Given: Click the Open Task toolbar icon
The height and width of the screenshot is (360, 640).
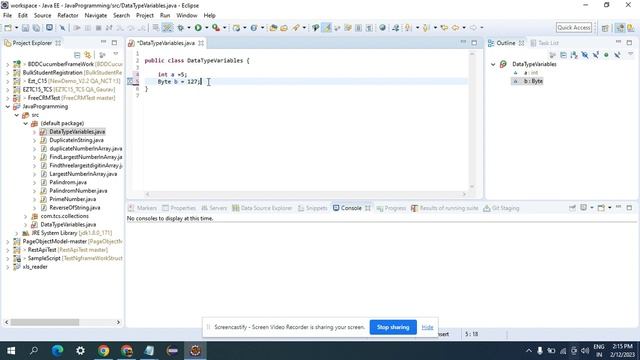Looking at the screenshot, I should coord(284,28).
